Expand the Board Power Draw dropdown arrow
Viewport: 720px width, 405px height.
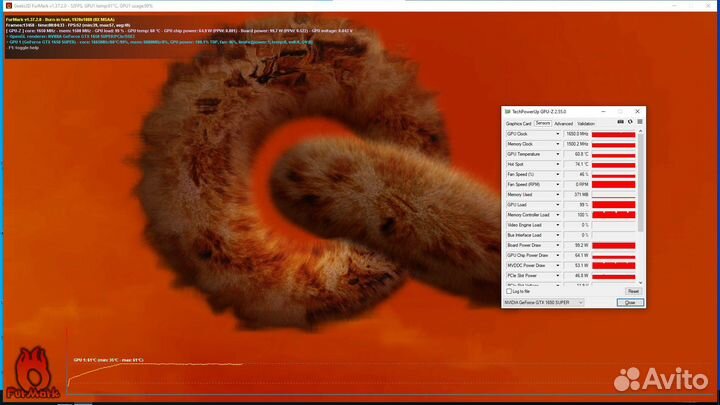(x=558, y=245)
